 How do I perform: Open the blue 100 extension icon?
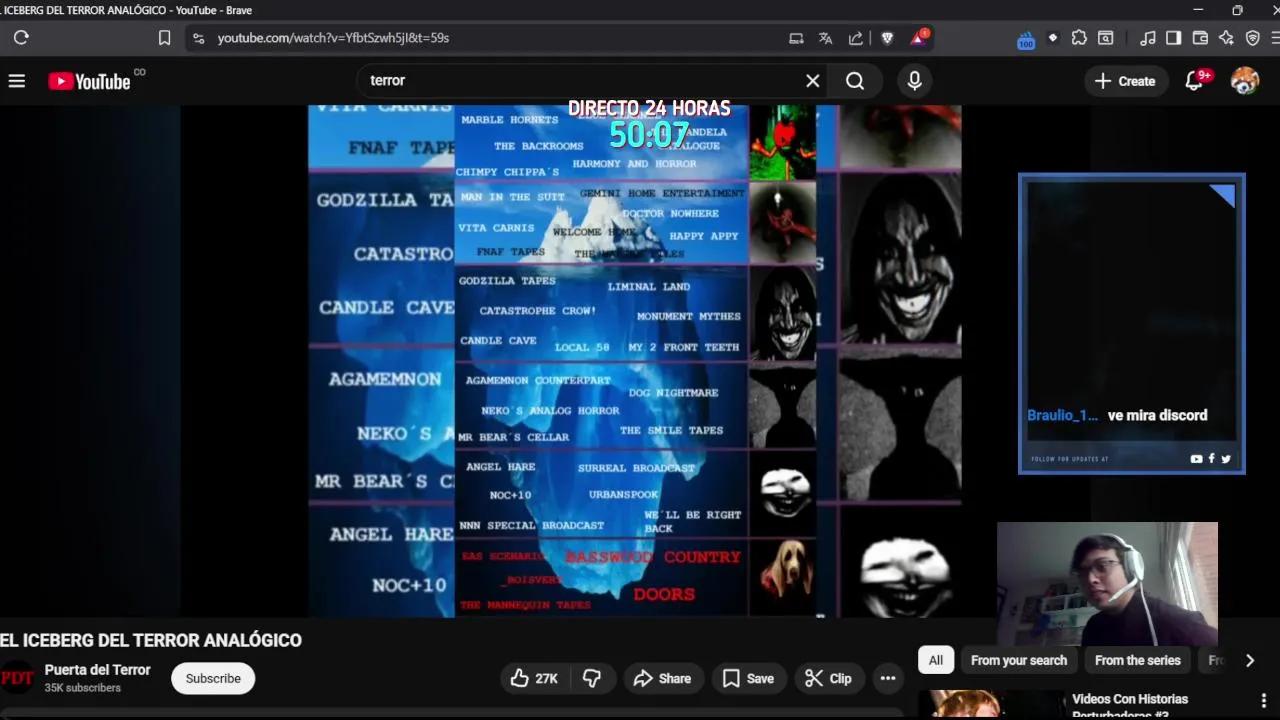coord(1026,40)
